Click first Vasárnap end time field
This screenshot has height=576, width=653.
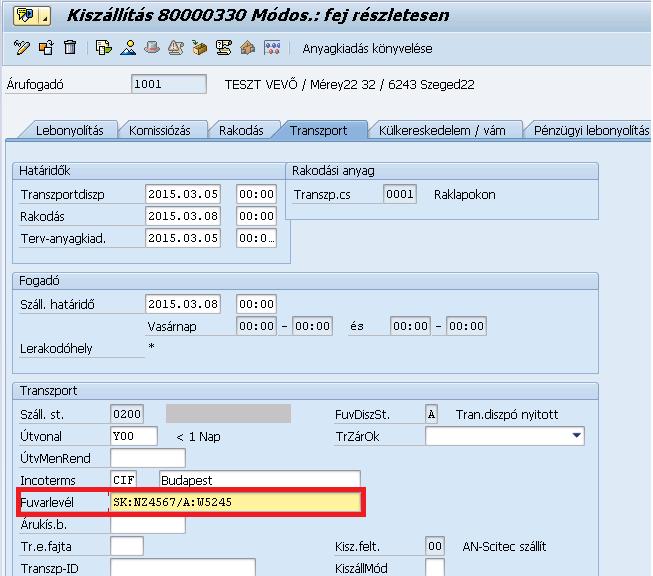[312, 326]
